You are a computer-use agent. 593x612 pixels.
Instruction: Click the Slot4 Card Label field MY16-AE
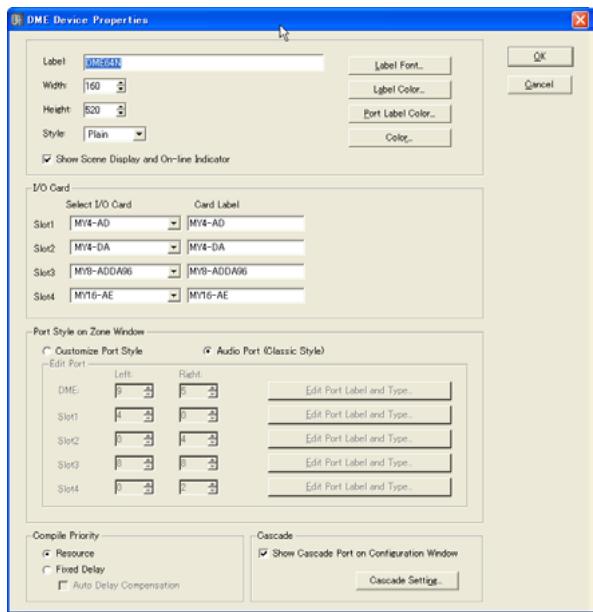click(x=246, y=295)
